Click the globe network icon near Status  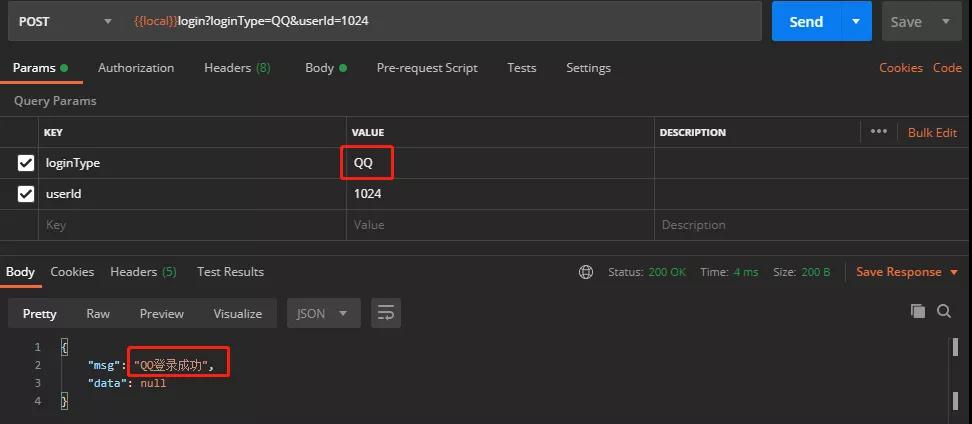(x=586, y=272)
